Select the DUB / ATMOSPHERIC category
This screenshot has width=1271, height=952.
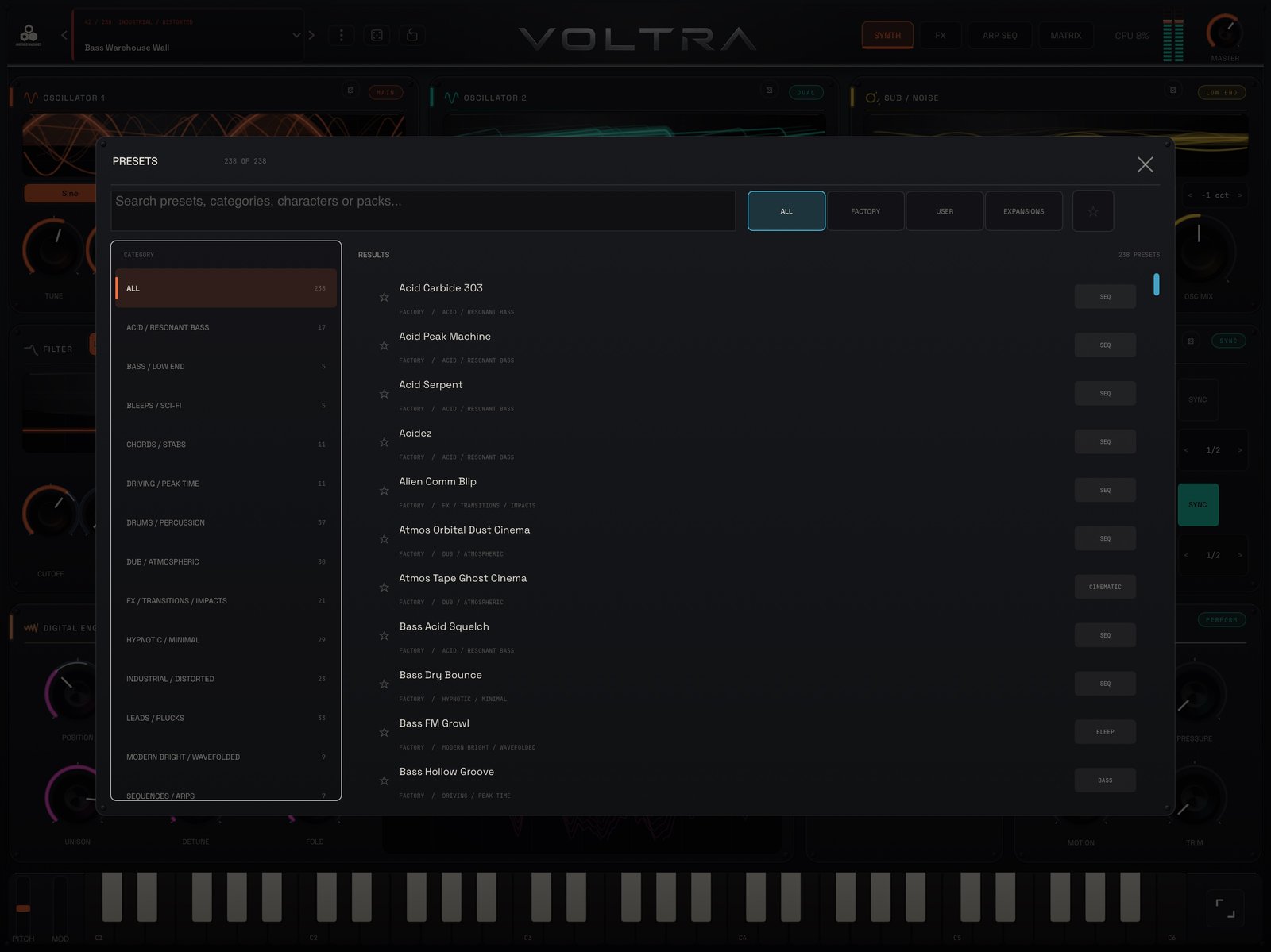(x=226, y=561)
